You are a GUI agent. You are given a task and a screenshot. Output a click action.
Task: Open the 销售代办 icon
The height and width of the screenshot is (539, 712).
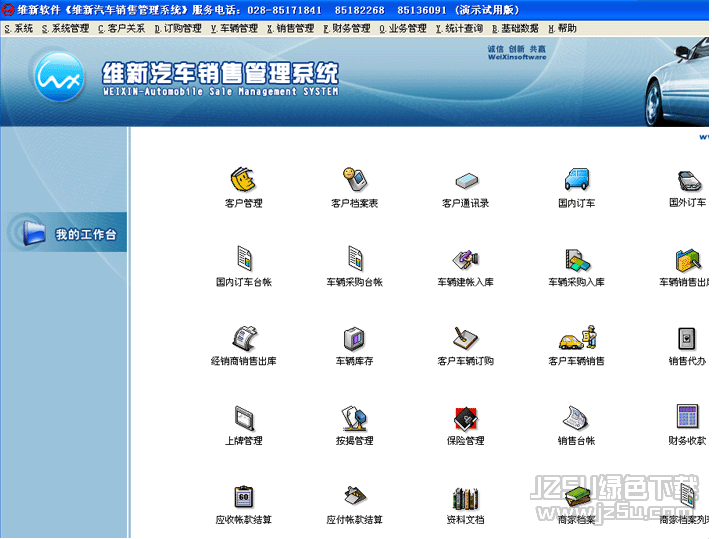(687, 339)
